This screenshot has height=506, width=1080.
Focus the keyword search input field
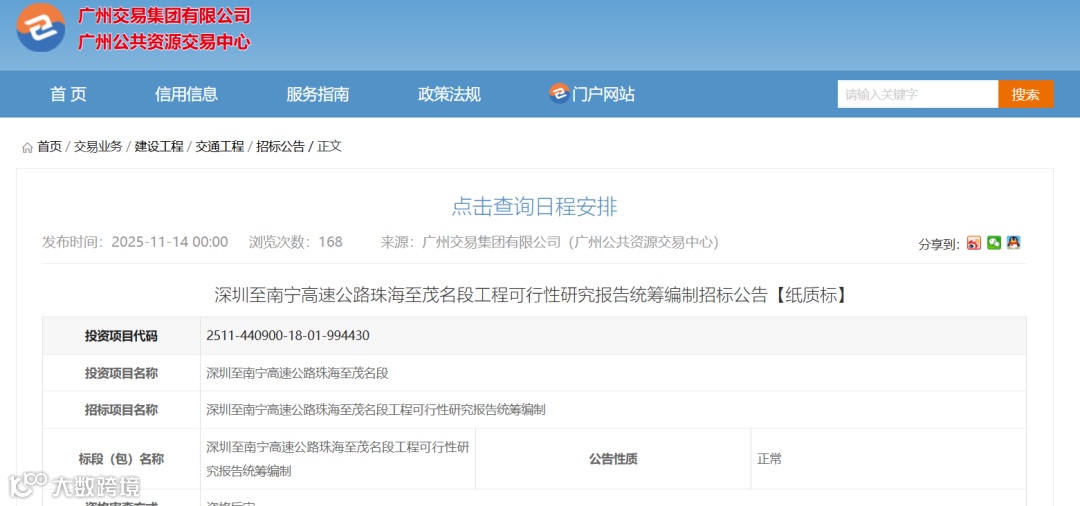point(917,94)
